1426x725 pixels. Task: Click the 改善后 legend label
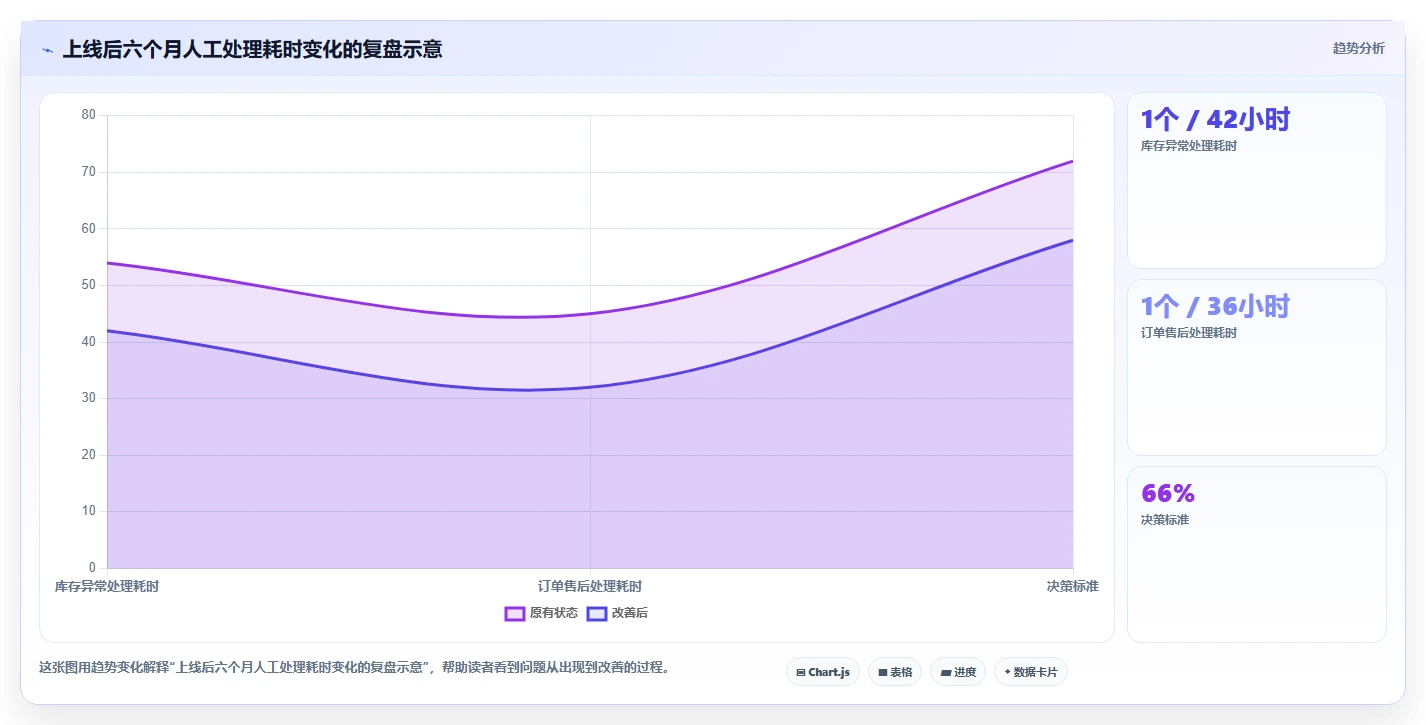coord(630,613)
